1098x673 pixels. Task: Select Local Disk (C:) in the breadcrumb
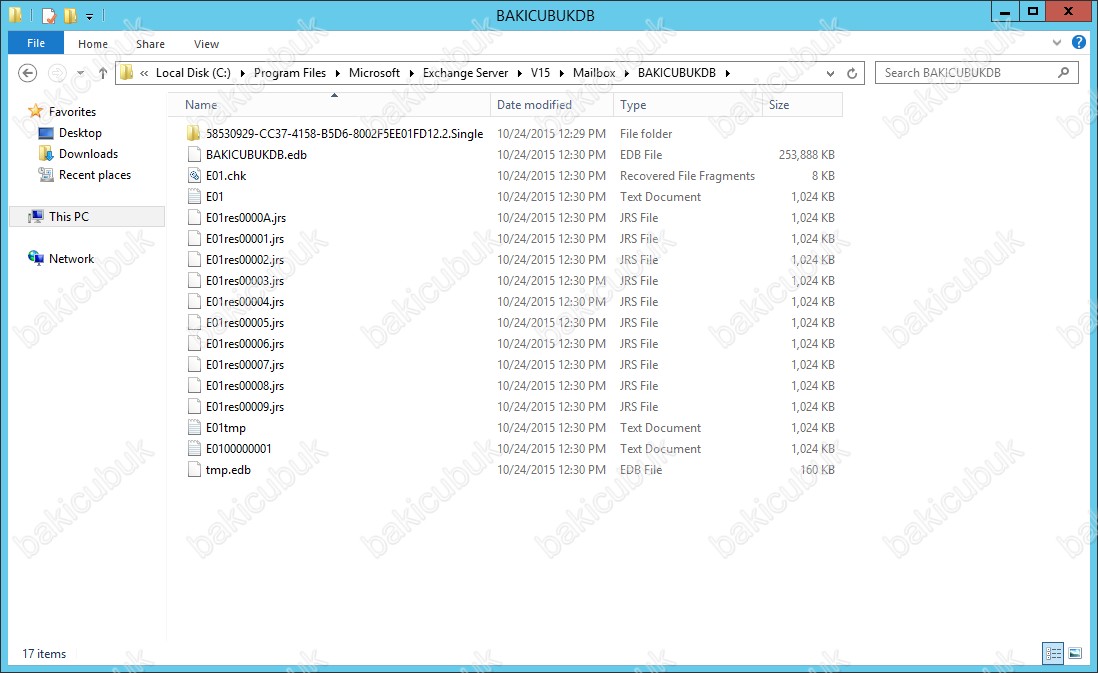pos(193,73)
